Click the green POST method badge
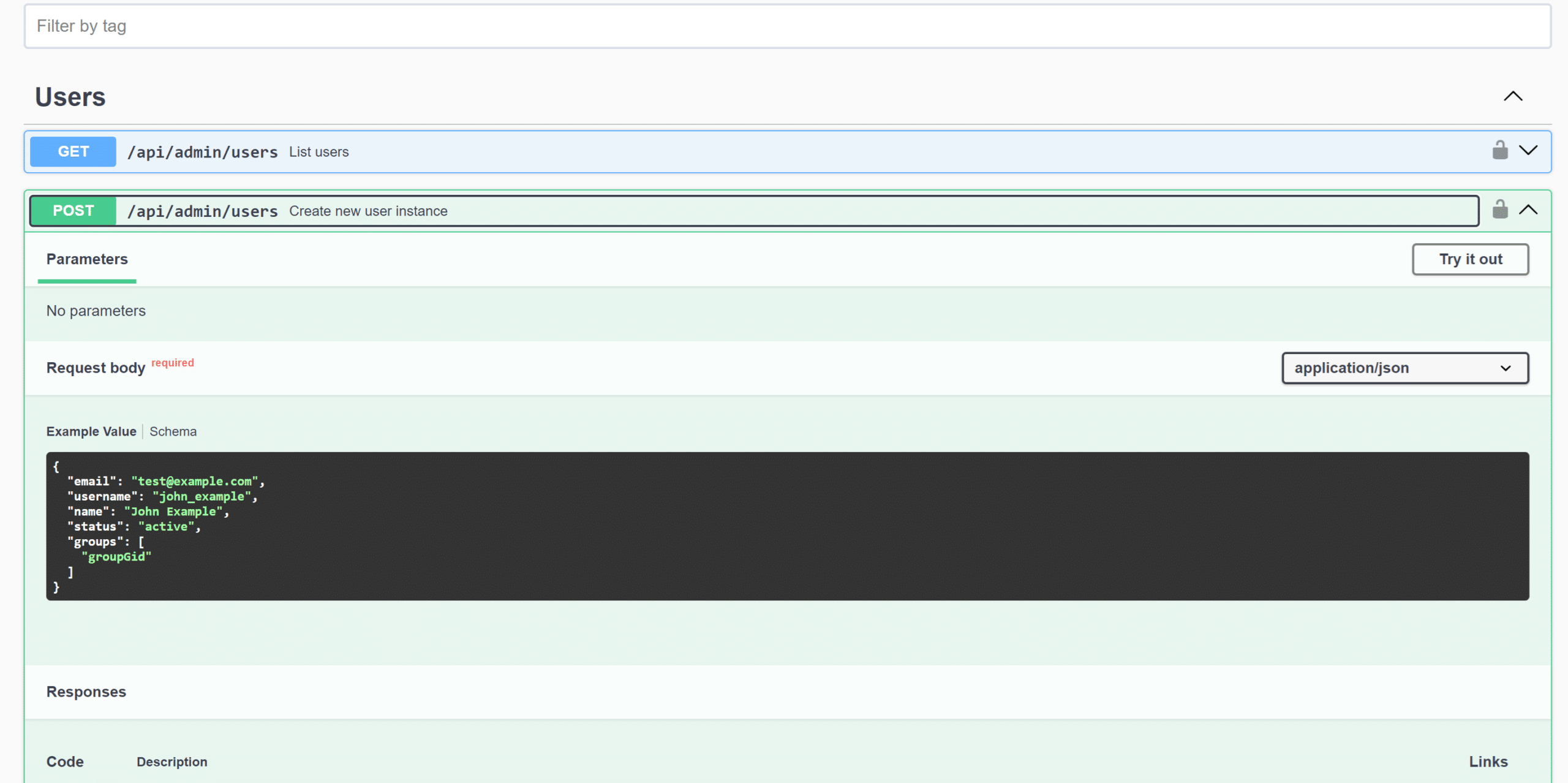 point(73,211)
